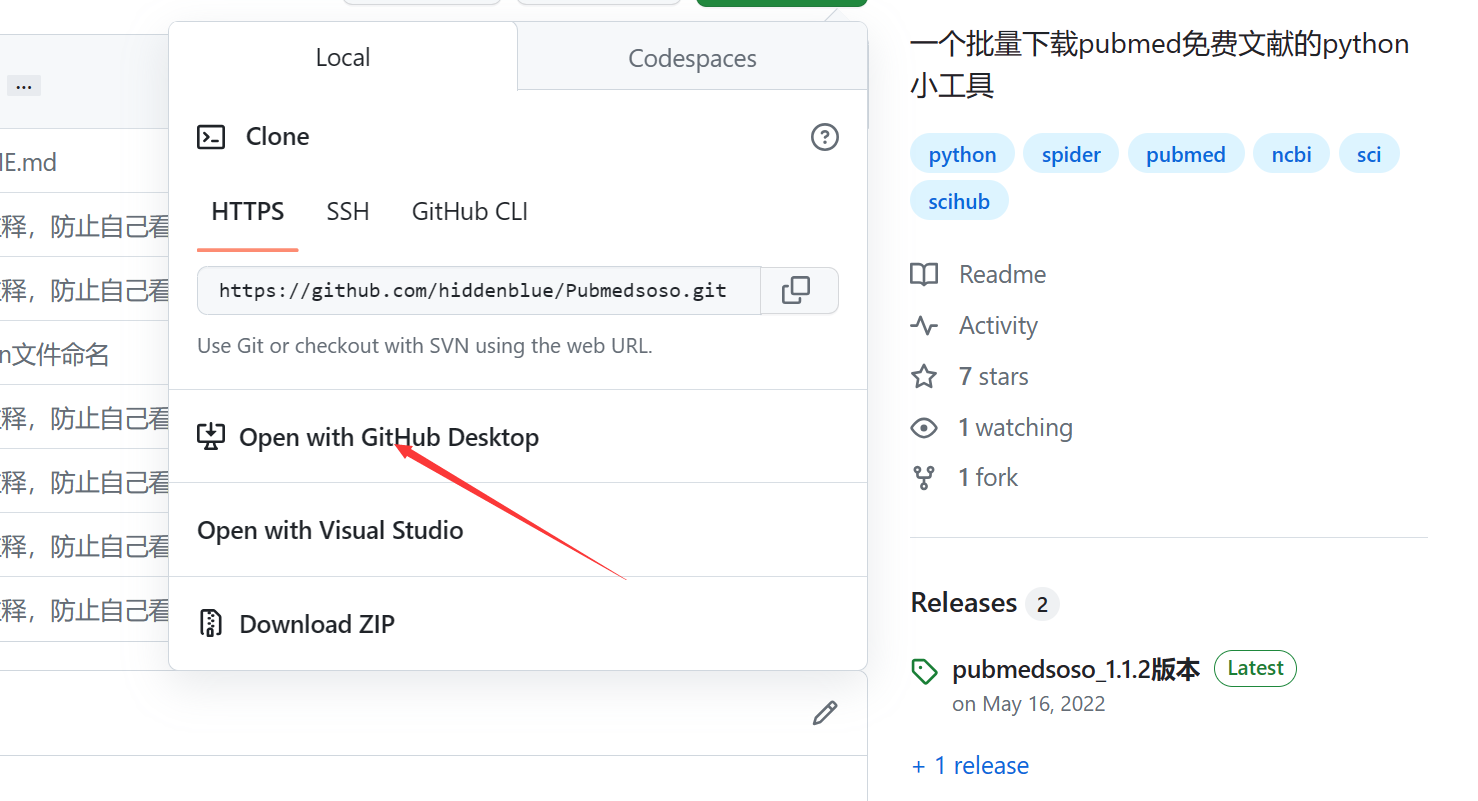
Task: Open forks via the fork icon
Action: (925, 477)
